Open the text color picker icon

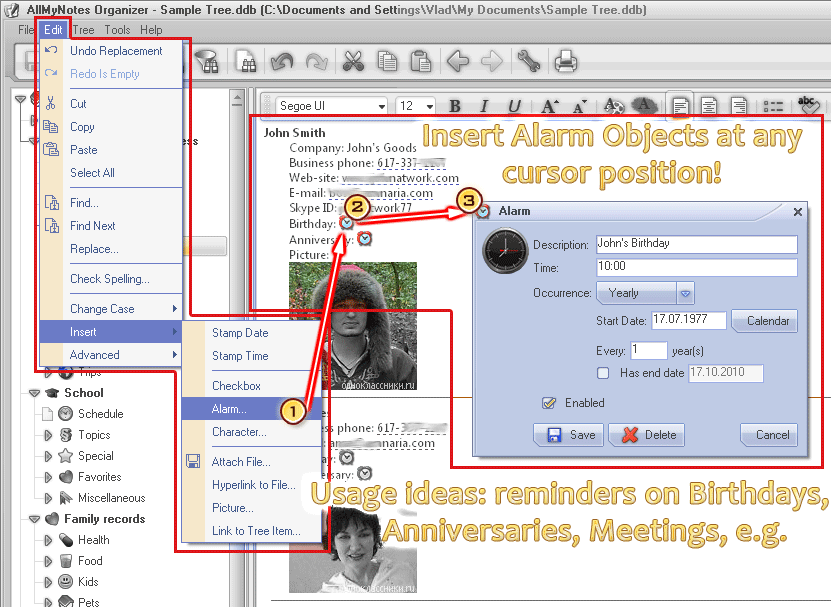(x=614, y=105)
